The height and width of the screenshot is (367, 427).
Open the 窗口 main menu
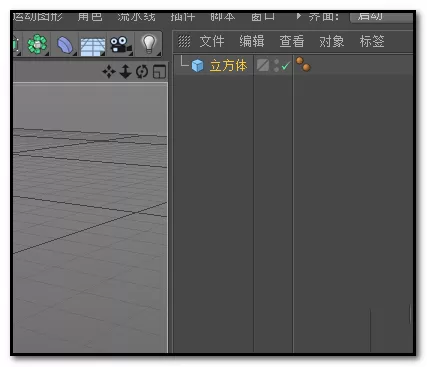tap(263, 16)
